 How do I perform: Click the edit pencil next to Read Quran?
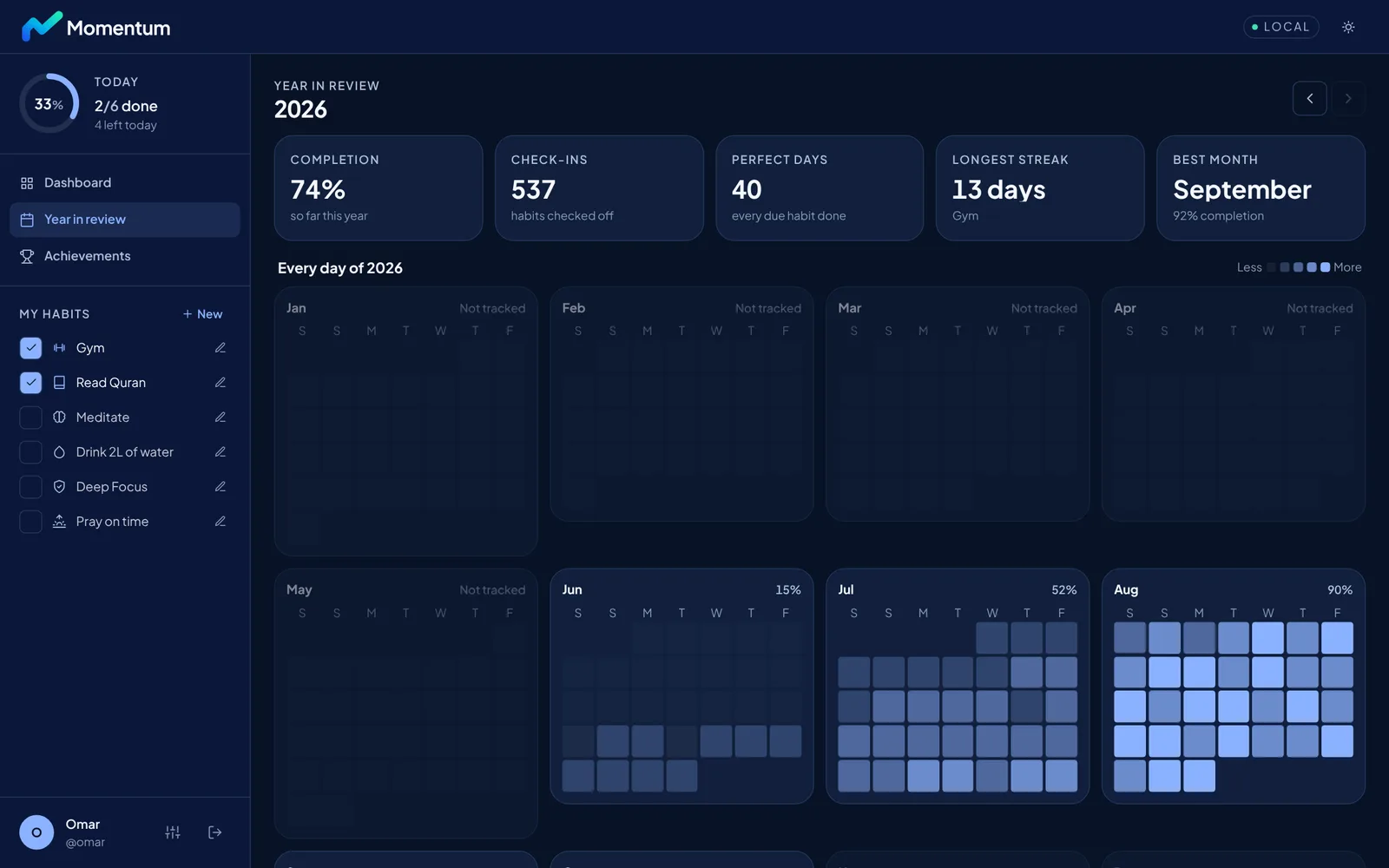(x=221, y=383)
